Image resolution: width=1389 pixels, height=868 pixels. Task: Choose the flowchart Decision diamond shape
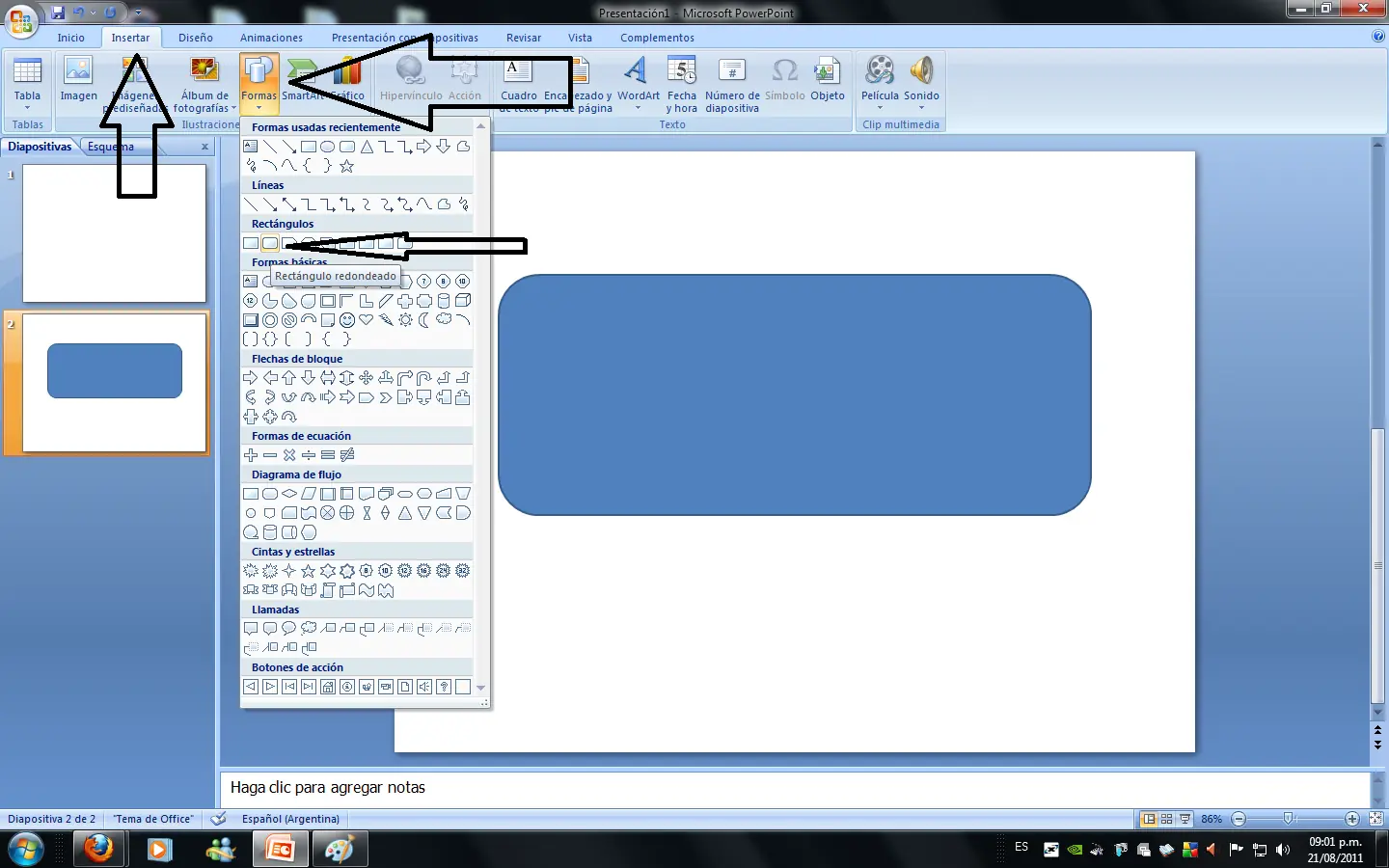tap(289, 494)
